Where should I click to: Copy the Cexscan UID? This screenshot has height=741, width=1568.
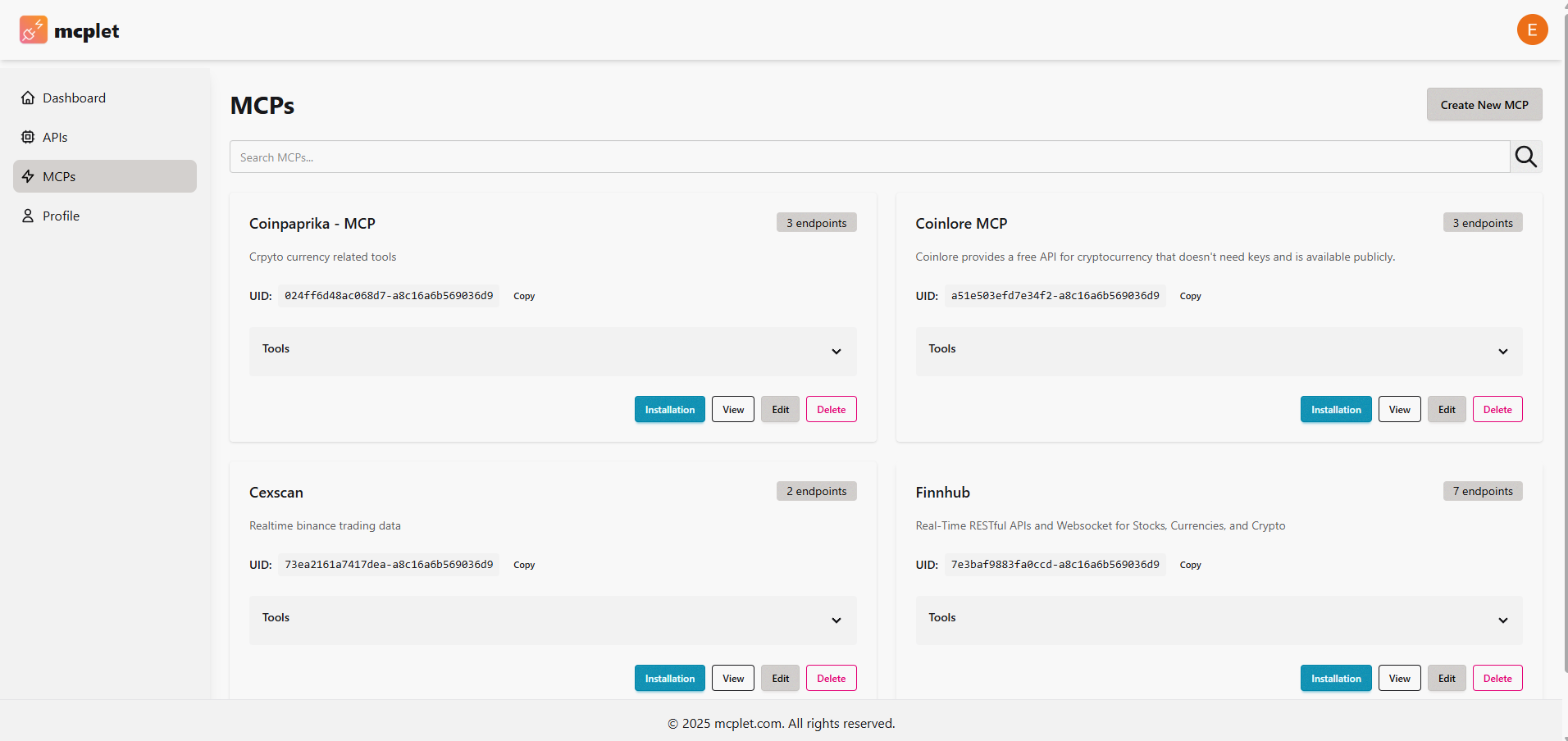pyautogui.click(x=524, y=565)
